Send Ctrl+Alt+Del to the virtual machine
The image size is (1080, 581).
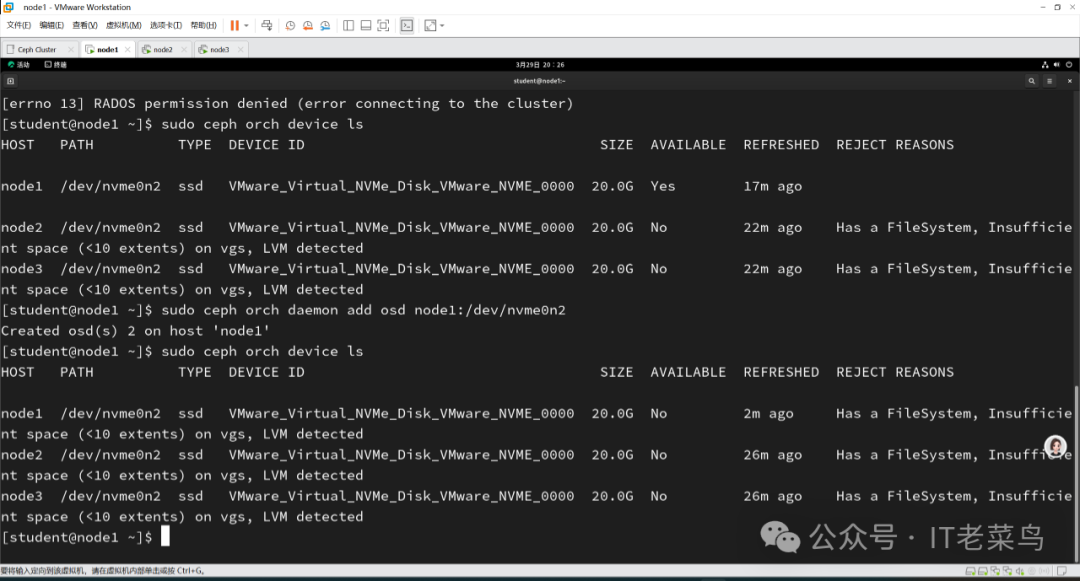tap(267, 25)
